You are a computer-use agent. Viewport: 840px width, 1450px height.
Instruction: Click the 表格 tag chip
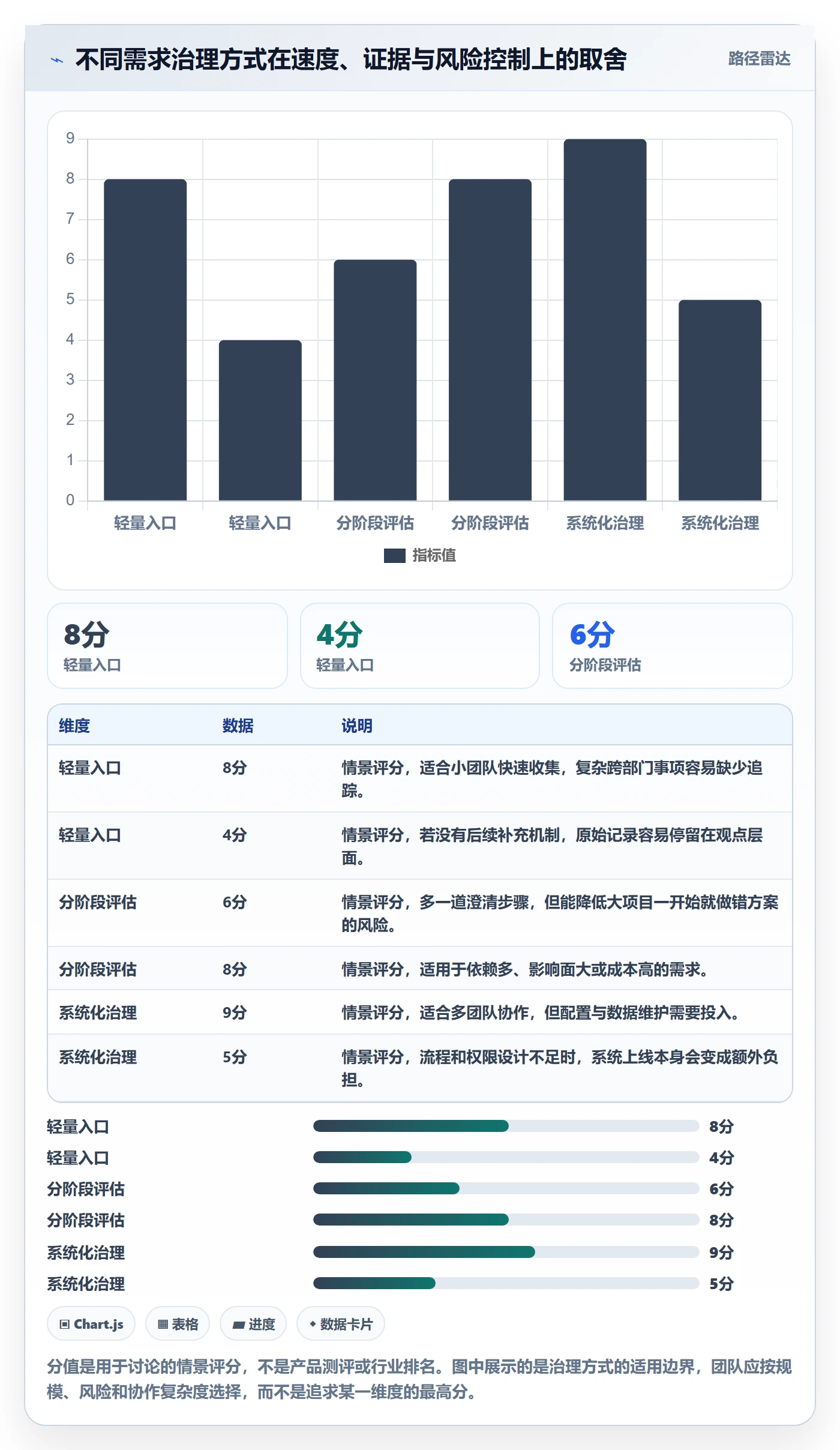pos(178,1324)
